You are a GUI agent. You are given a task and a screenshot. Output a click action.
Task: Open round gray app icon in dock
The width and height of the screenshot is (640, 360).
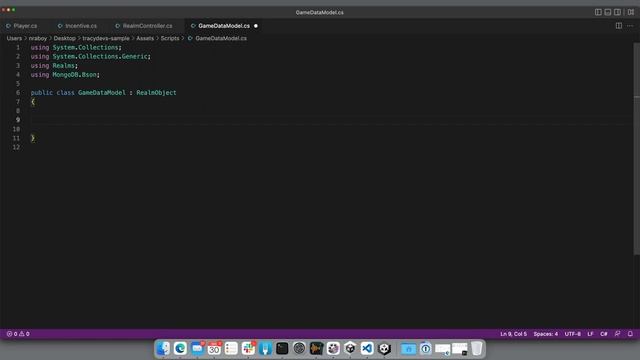[299, 349]
